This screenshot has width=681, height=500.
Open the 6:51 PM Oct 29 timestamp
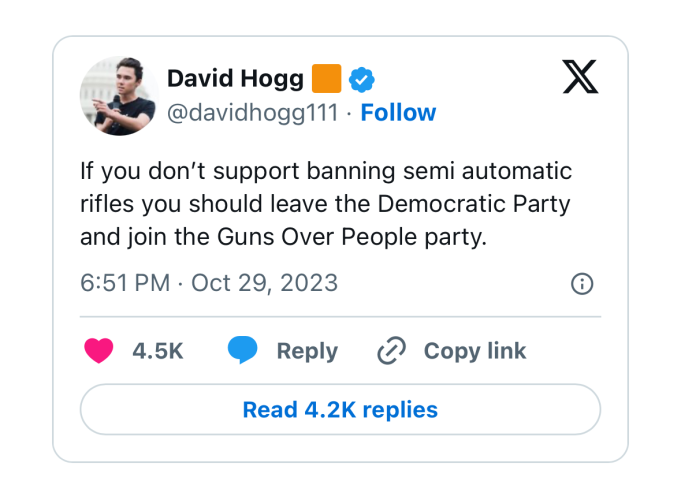click(209, 283)
